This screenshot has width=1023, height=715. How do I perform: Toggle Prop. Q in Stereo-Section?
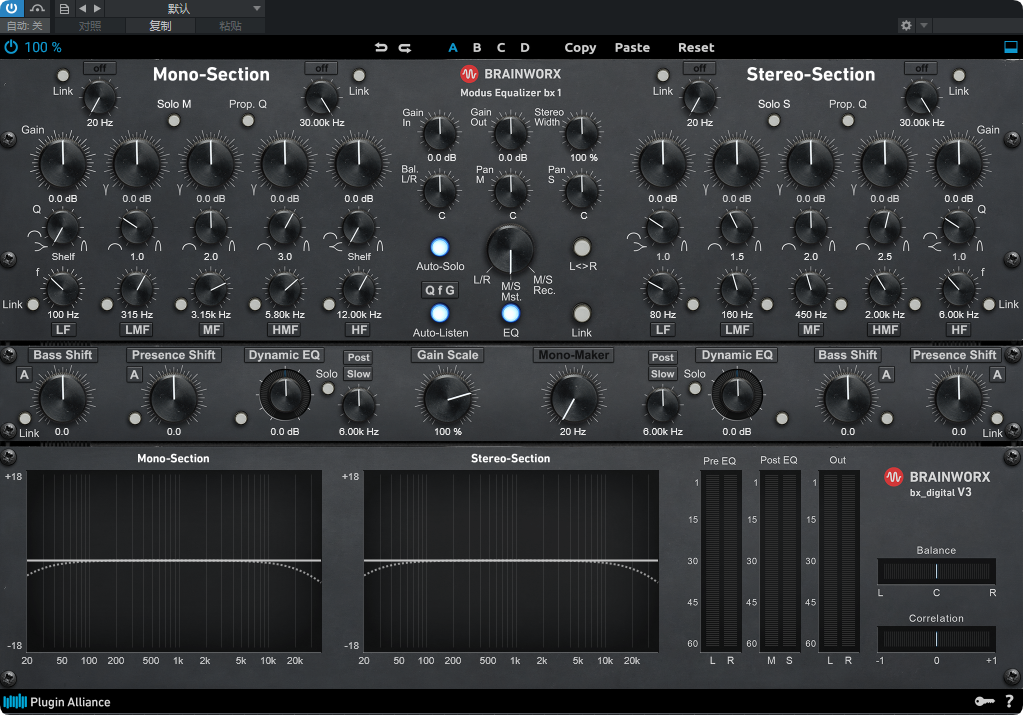pyautogui.click(x=847, y=121)
